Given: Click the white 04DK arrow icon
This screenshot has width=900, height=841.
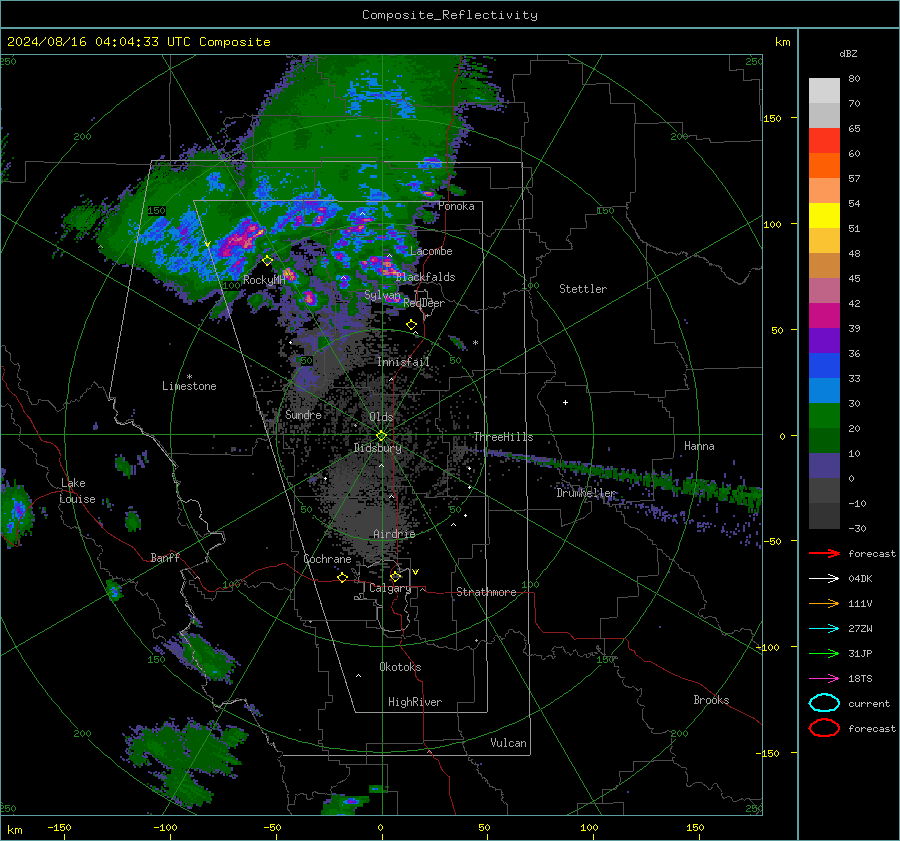Looking at the screenshot, I should [824, 579].
